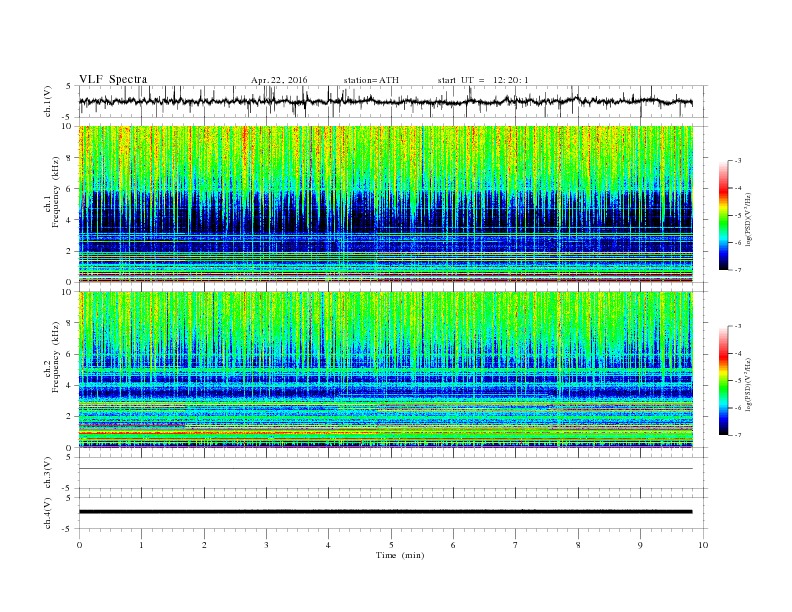The width and height of the screenshot is (792, 612).
Task: Click the ch.1 spectrogram color bar
Action: [723, 215]
